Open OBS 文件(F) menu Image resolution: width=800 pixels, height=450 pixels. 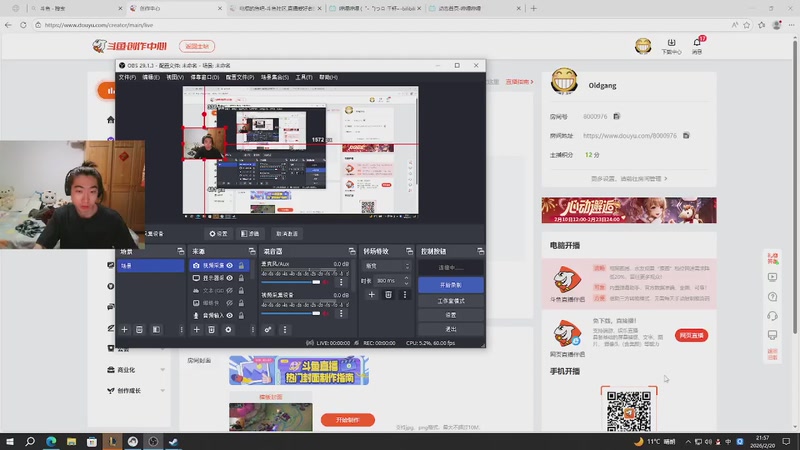point(127,77)
